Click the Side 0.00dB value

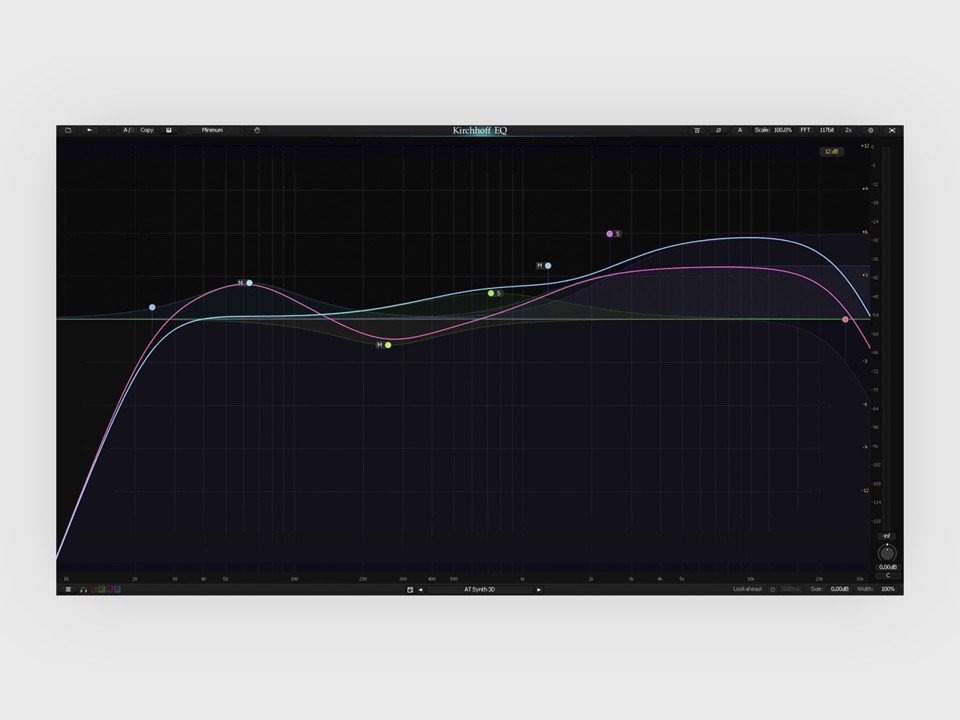[x=839, y=590]
